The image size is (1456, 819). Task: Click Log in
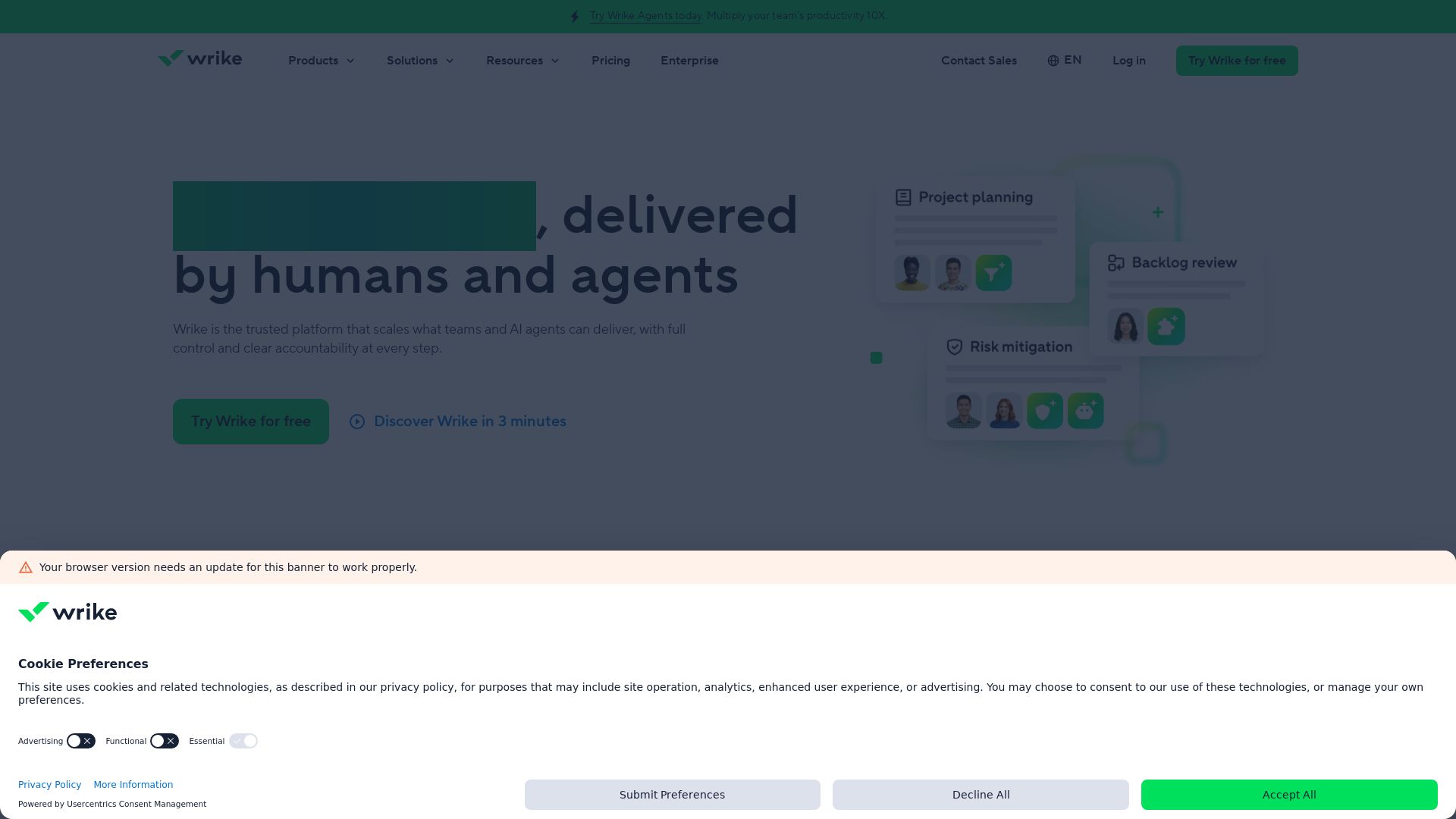[1129, 61]
